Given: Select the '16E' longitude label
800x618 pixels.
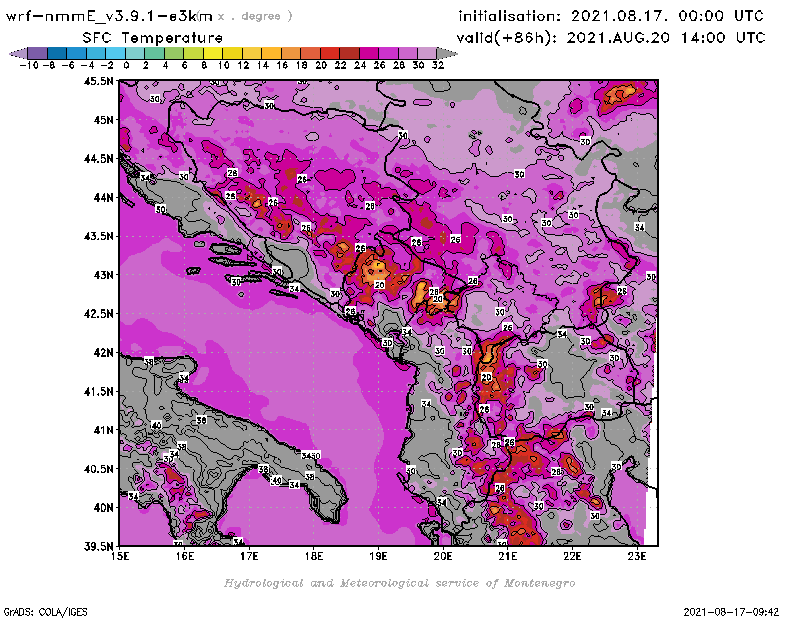Looking at the screenshot, I should tap(184, 556).
